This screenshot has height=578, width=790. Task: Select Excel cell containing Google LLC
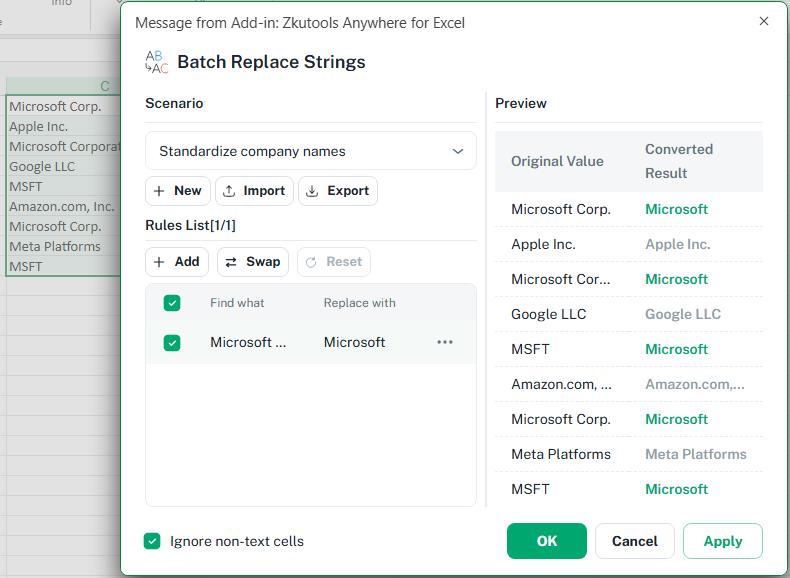point(63,166)
